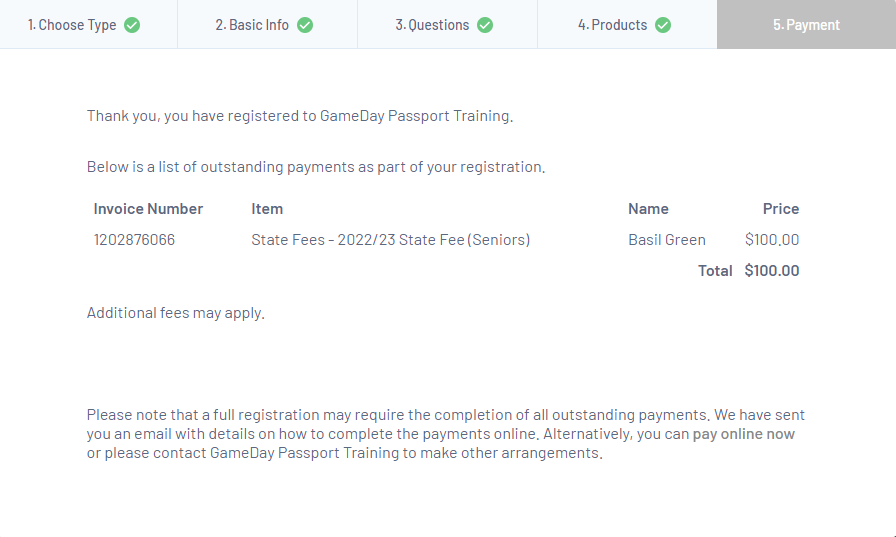Go back to the Choose Type step

point(72,25)
